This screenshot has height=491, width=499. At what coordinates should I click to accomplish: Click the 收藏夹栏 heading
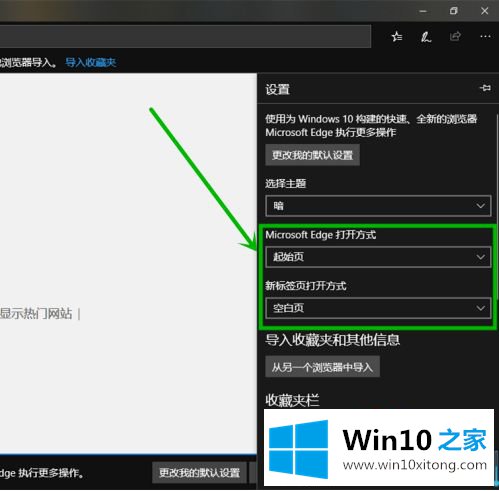tap(292, 400)
